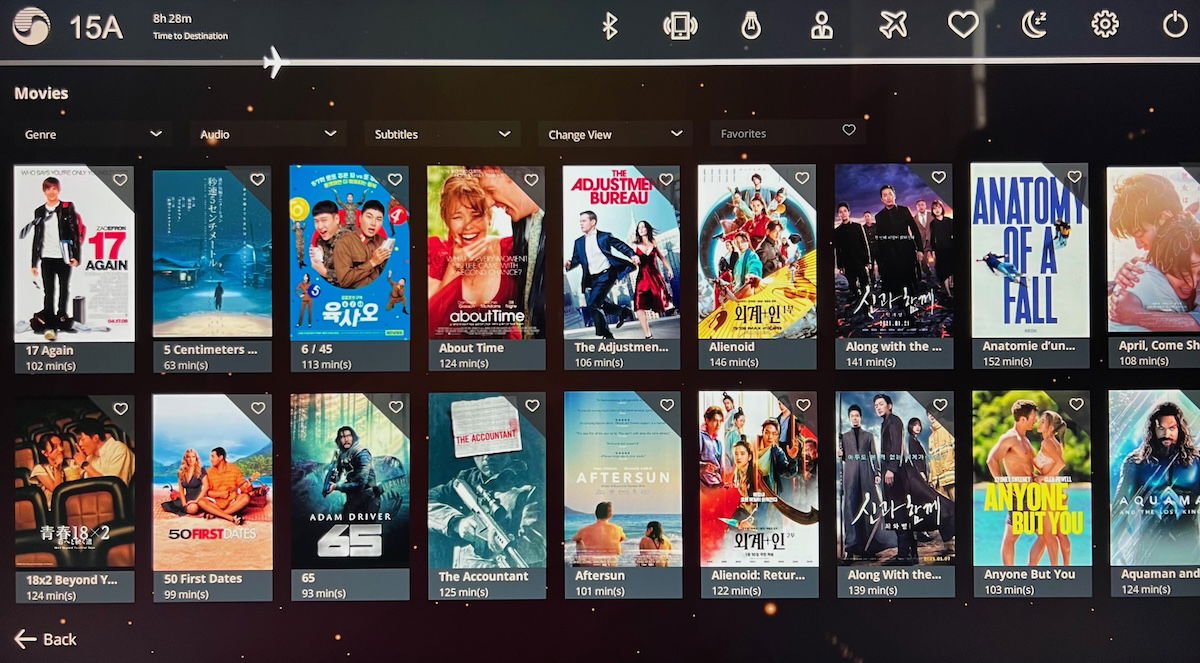Screen dimensions: 1200x663
Task: Turn on the reading light bulb icon
Action: point(751,25)
